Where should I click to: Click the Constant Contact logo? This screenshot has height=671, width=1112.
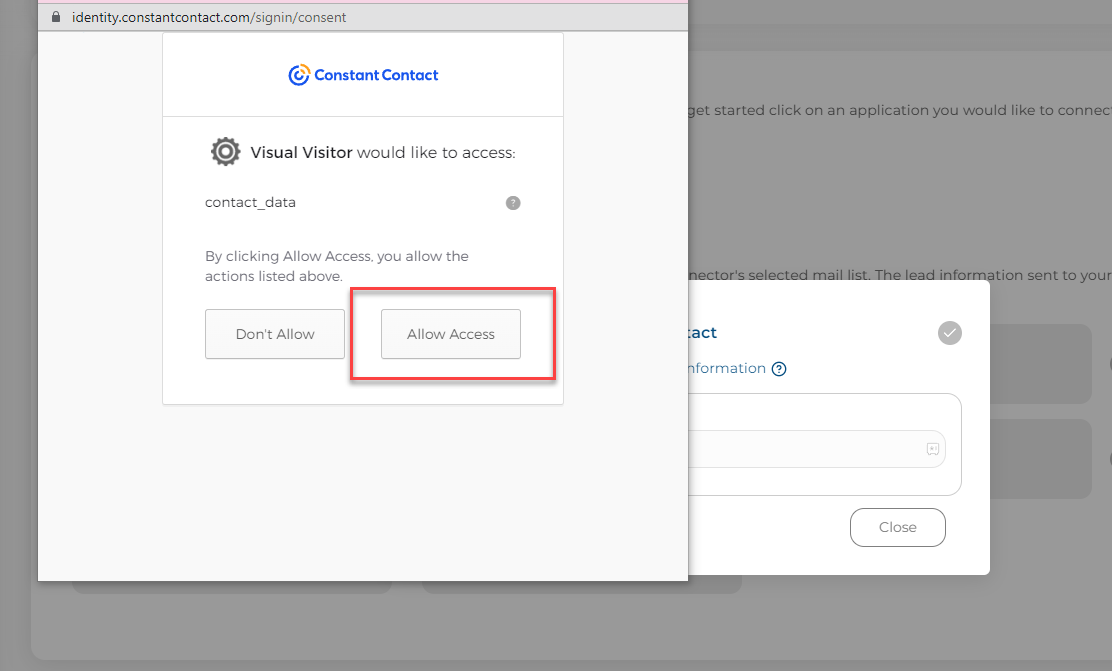click(363, 74)
